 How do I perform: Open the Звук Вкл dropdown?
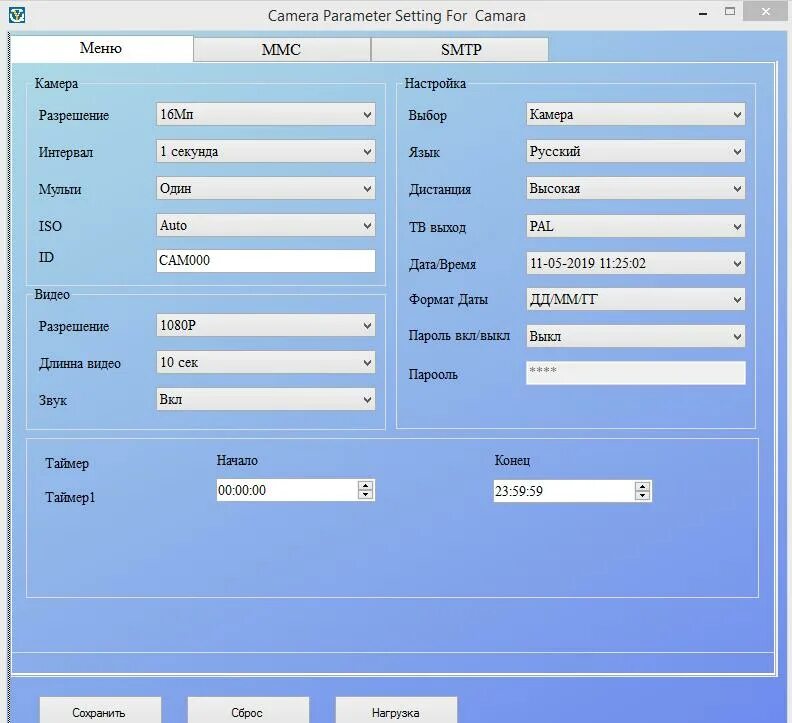266,400
